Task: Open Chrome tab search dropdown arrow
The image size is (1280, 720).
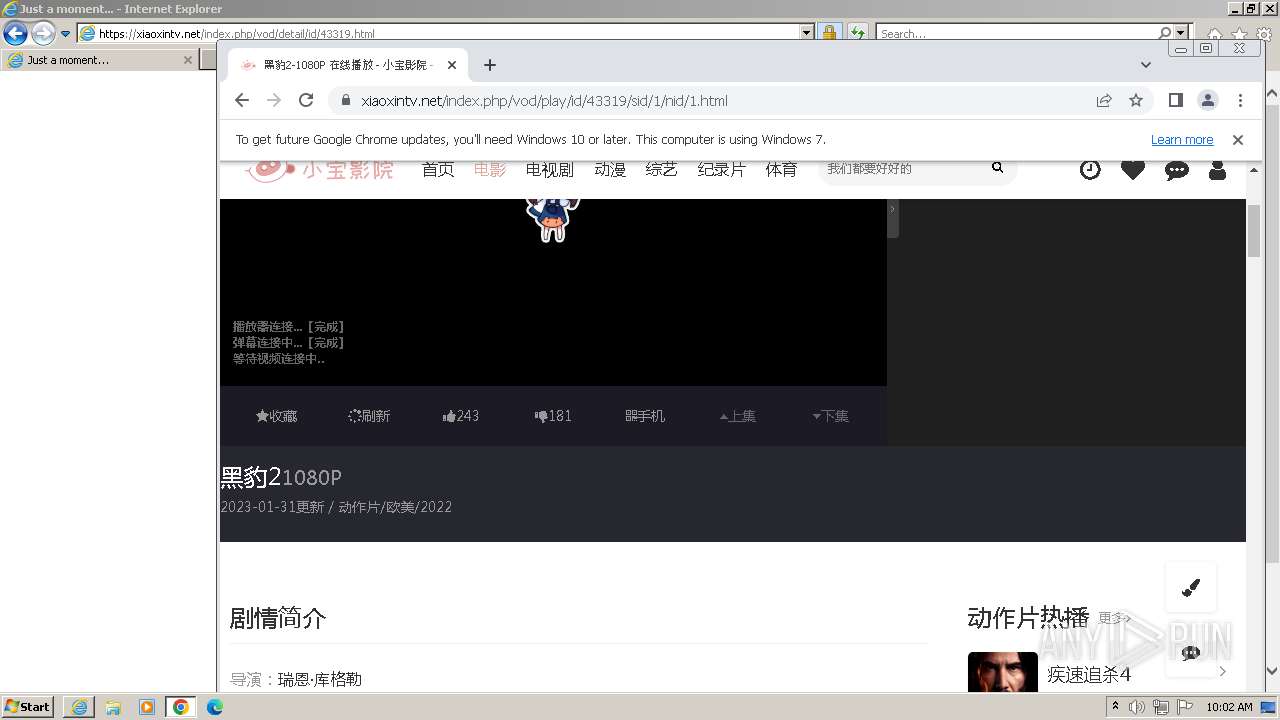Action: click(1146, 65)
